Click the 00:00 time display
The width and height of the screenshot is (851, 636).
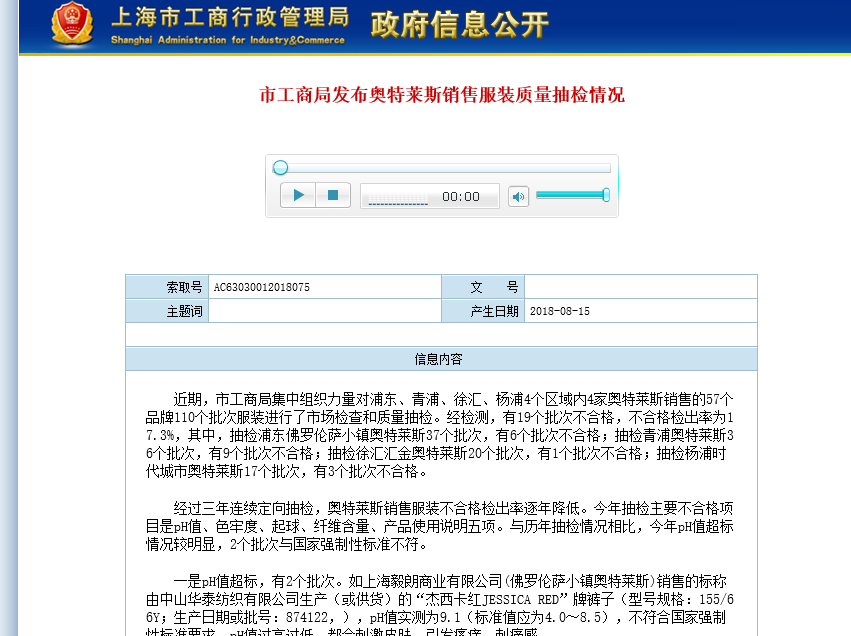coord(461,196)
